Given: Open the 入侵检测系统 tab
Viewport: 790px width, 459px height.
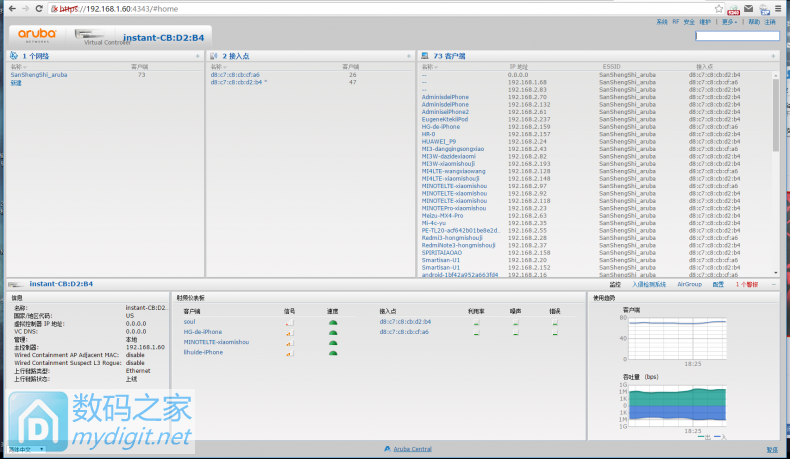Looking at the screenshot, I should pos(652,285).
